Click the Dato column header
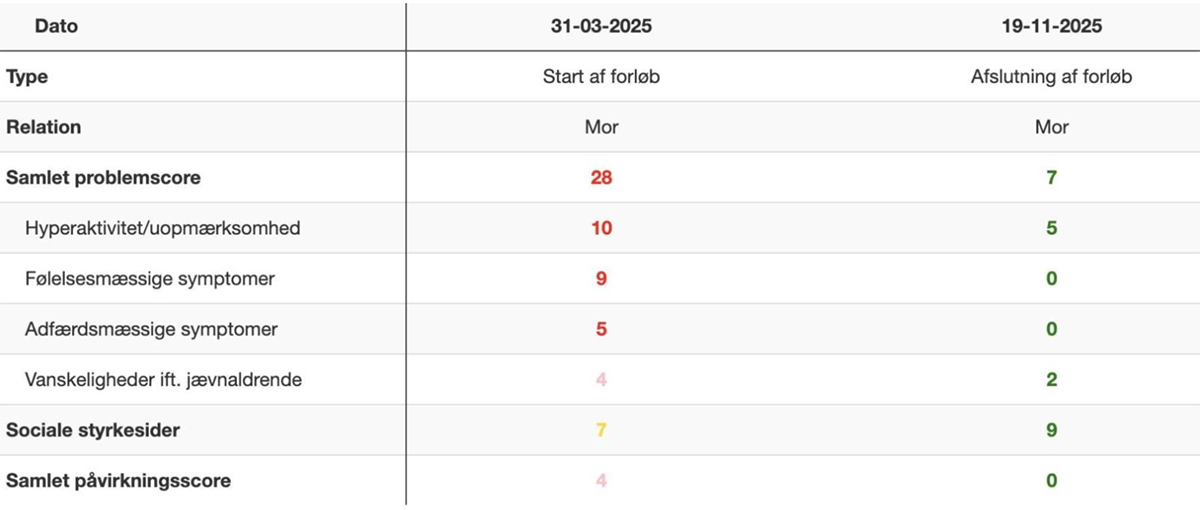 [x=56, y=26]
